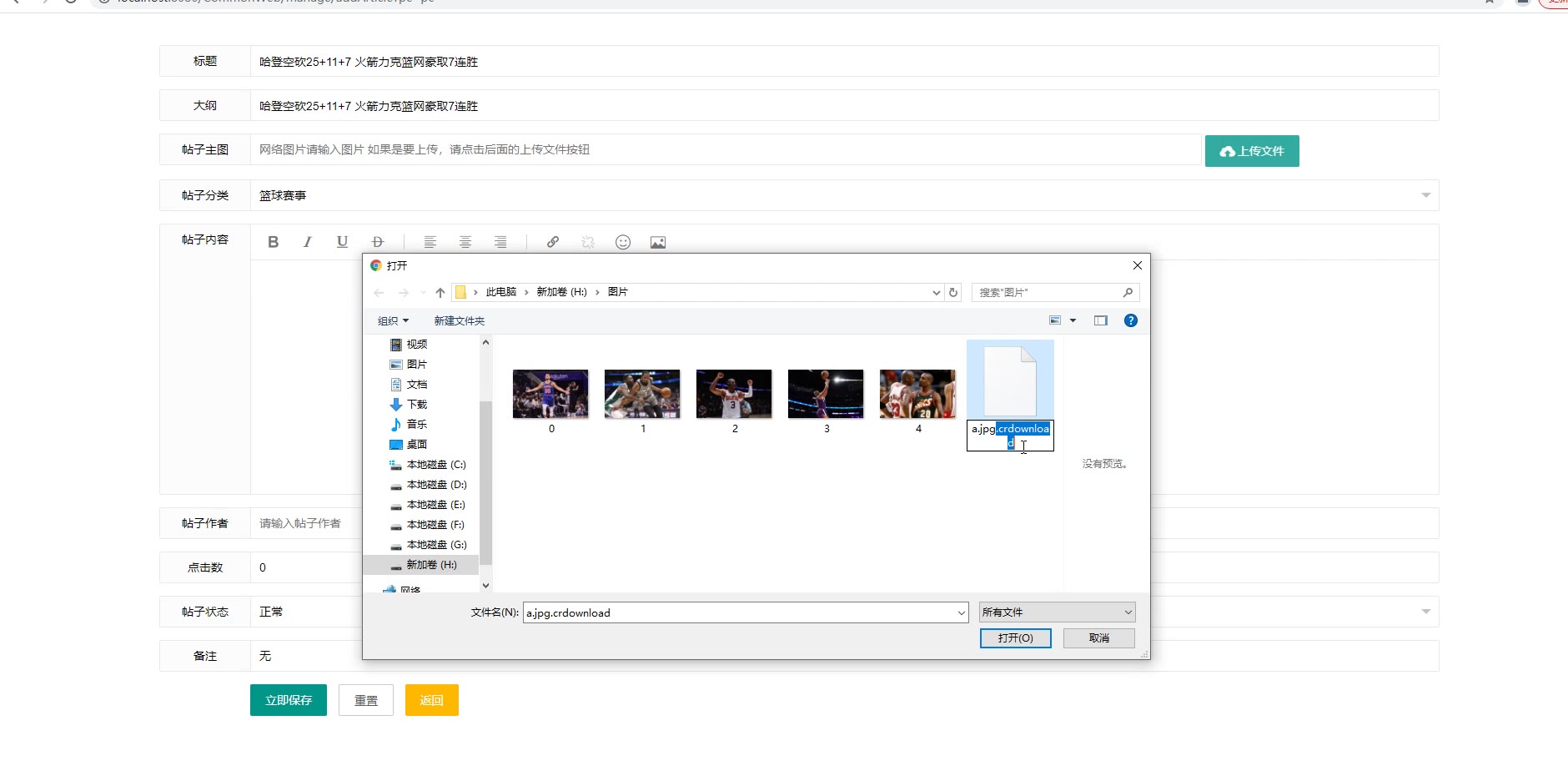Image resolution: width=1568 pixels, height=771 pixels.
Task: Remove hyperlink using unlink icon
Action: [588, 242]
